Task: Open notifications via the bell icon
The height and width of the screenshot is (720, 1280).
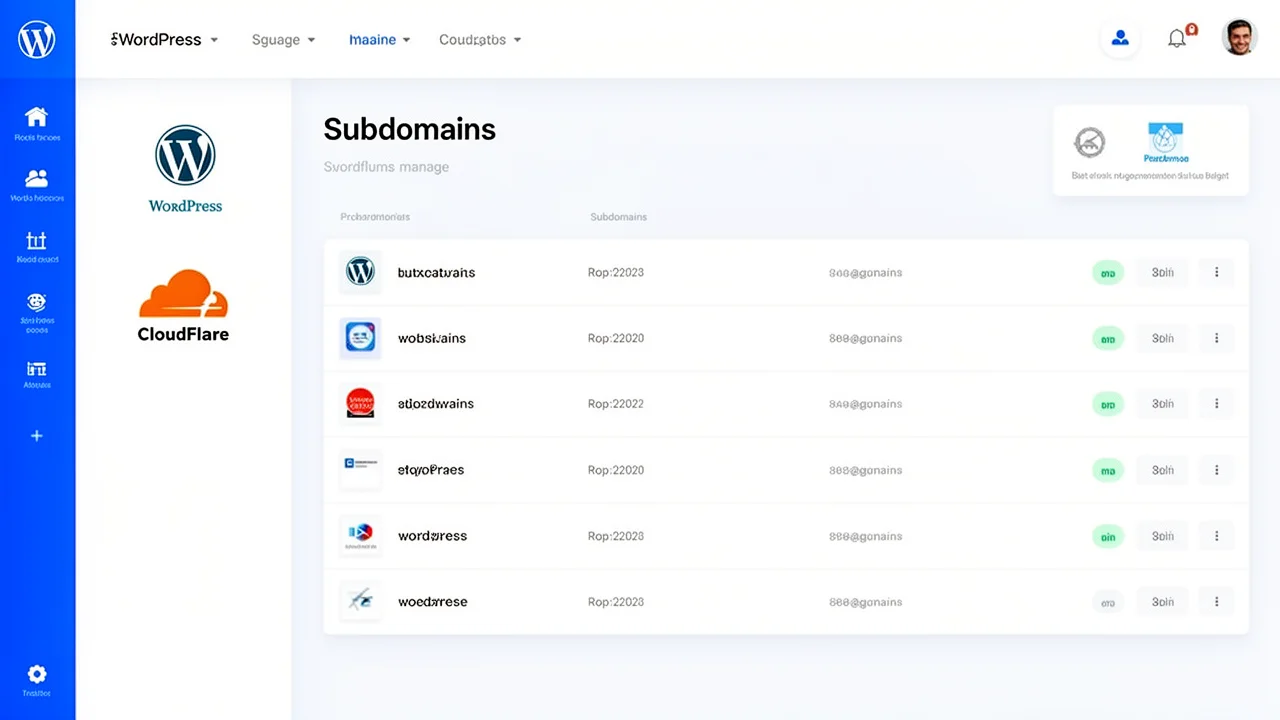Action: [1177, 38]
